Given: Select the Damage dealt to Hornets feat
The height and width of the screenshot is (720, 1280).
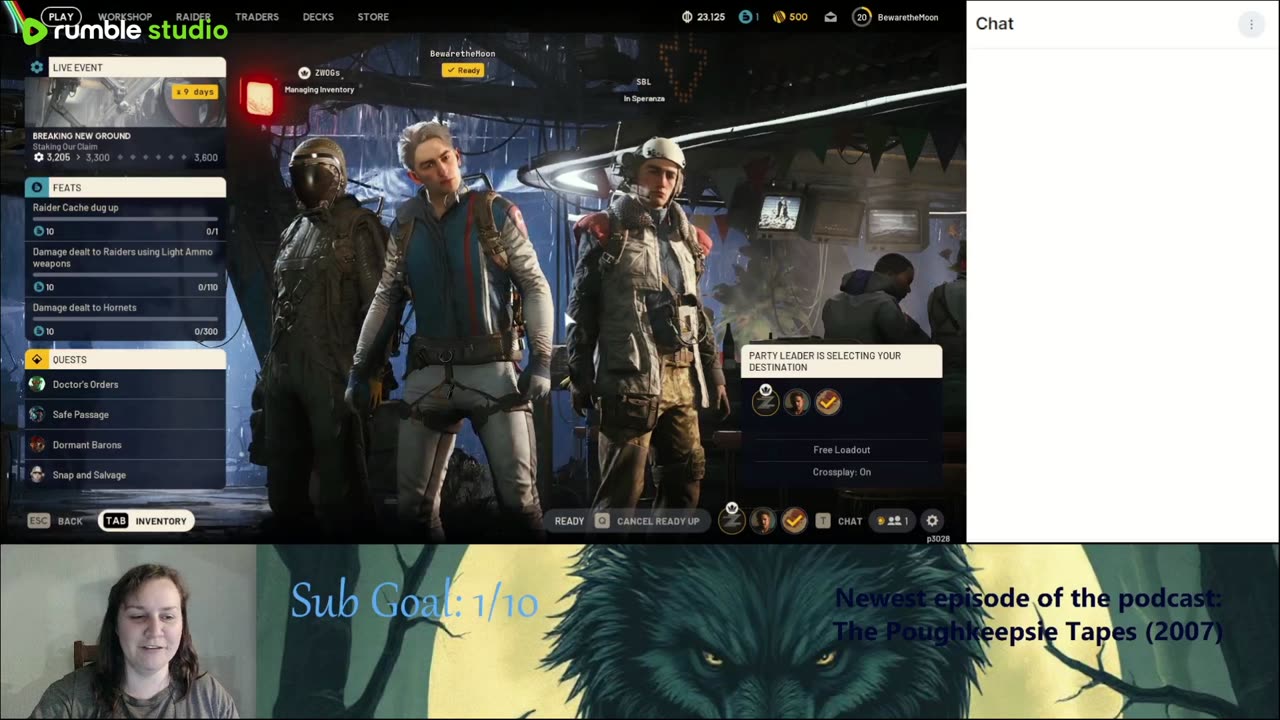Looking at the screenshot, I should [x=125, y=319].
